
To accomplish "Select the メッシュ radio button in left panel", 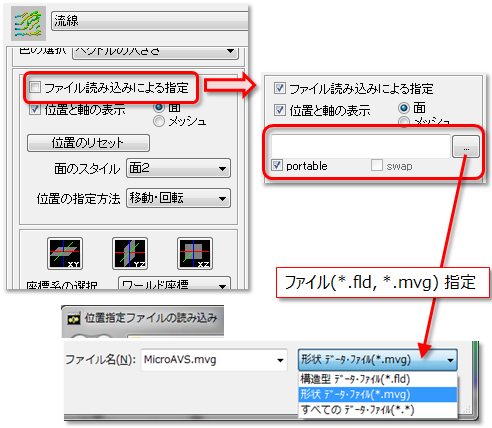I will [159, 121].
